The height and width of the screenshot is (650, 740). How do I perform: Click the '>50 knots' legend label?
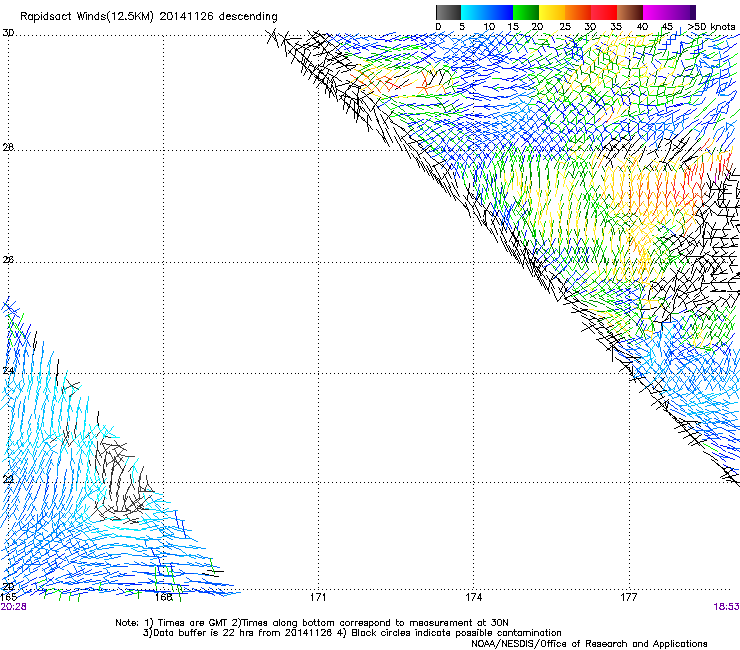point(712,27)
